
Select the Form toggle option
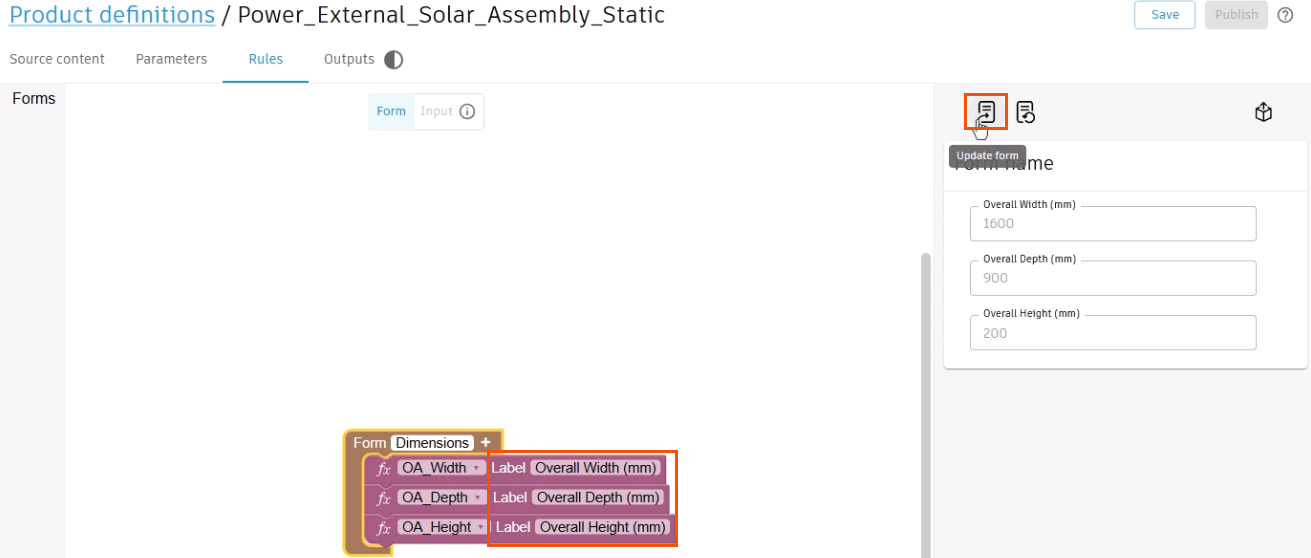tap(391, 111)
